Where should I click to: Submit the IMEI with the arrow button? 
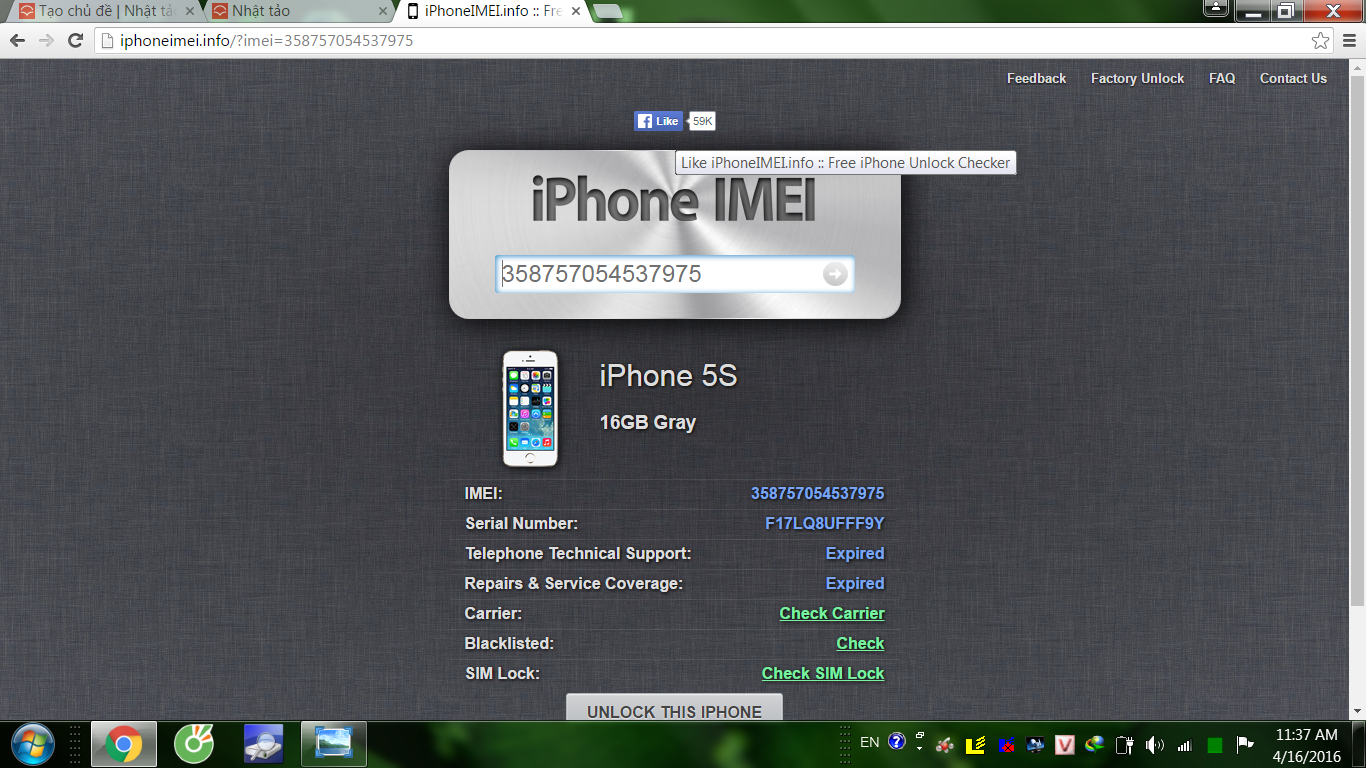(x=835, y=274)
